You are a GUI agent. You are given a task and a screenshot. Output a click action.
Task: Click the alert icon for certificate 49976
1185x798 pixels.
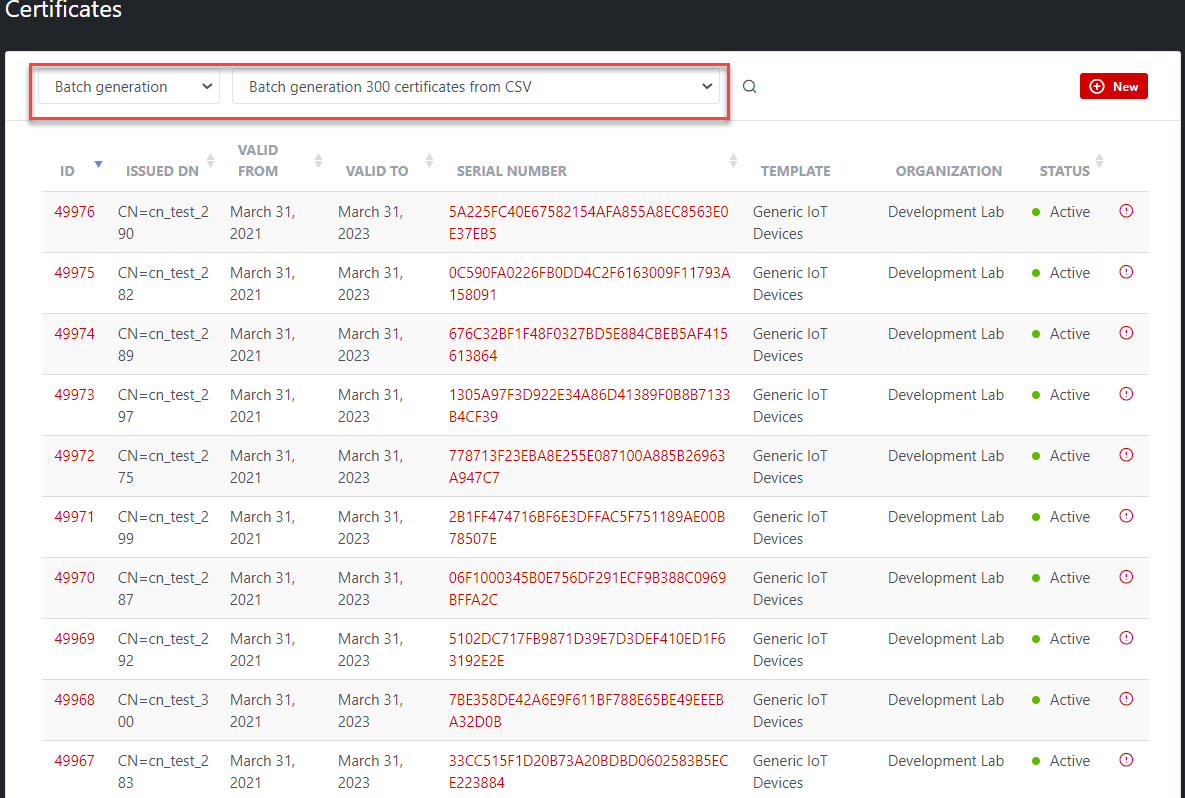pos(1126,211)
